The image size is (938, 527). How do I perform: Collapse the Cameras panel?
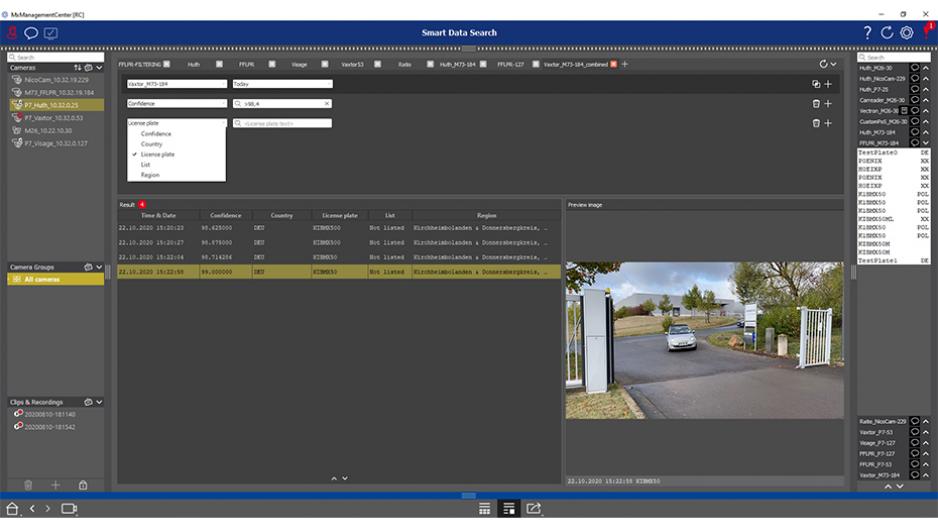(99, 68)
